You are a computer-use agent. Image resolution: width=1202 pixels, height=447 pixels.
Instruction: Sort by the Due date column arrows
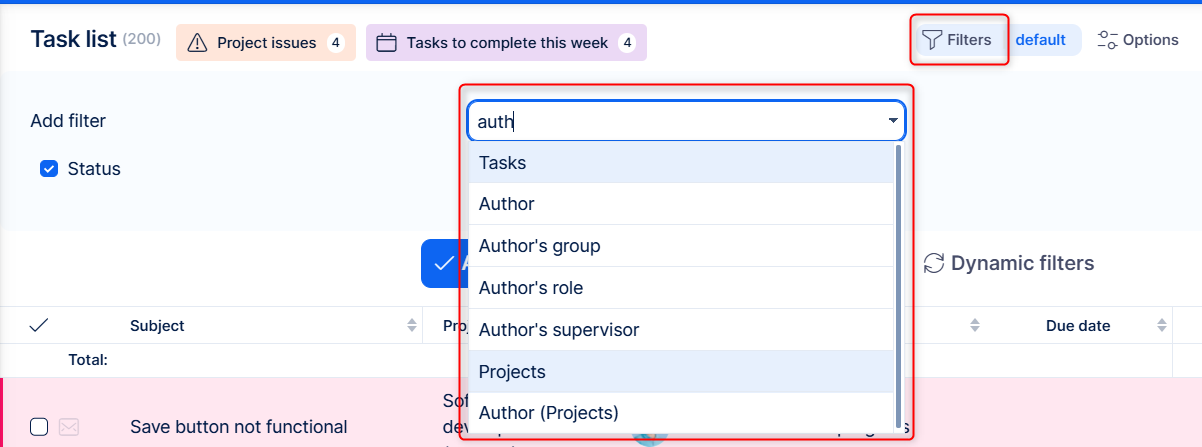pyautogui.click(x=1162, y=325)
